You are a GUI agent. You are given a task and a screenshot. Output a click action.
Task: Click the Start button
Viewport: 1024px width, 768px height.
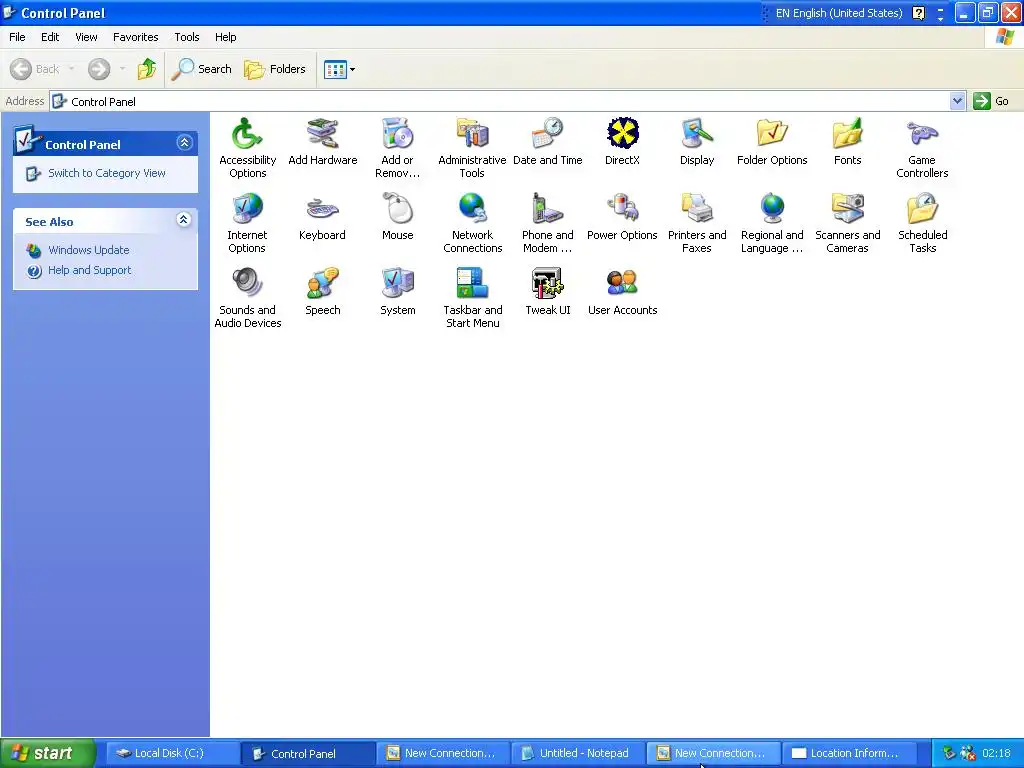point(47,753)
